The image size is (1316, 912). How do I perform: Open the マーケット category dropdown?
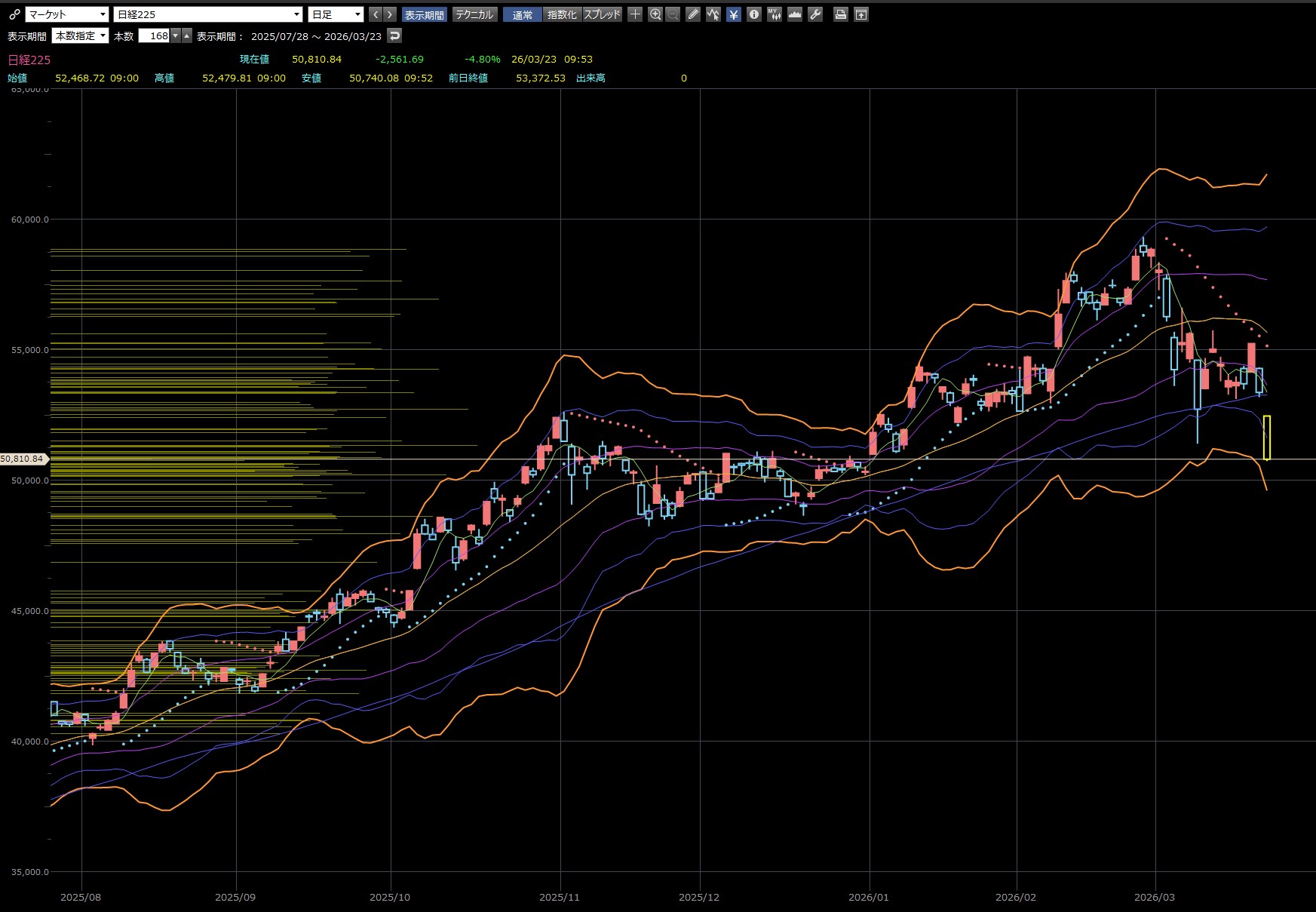coord(67,14)
